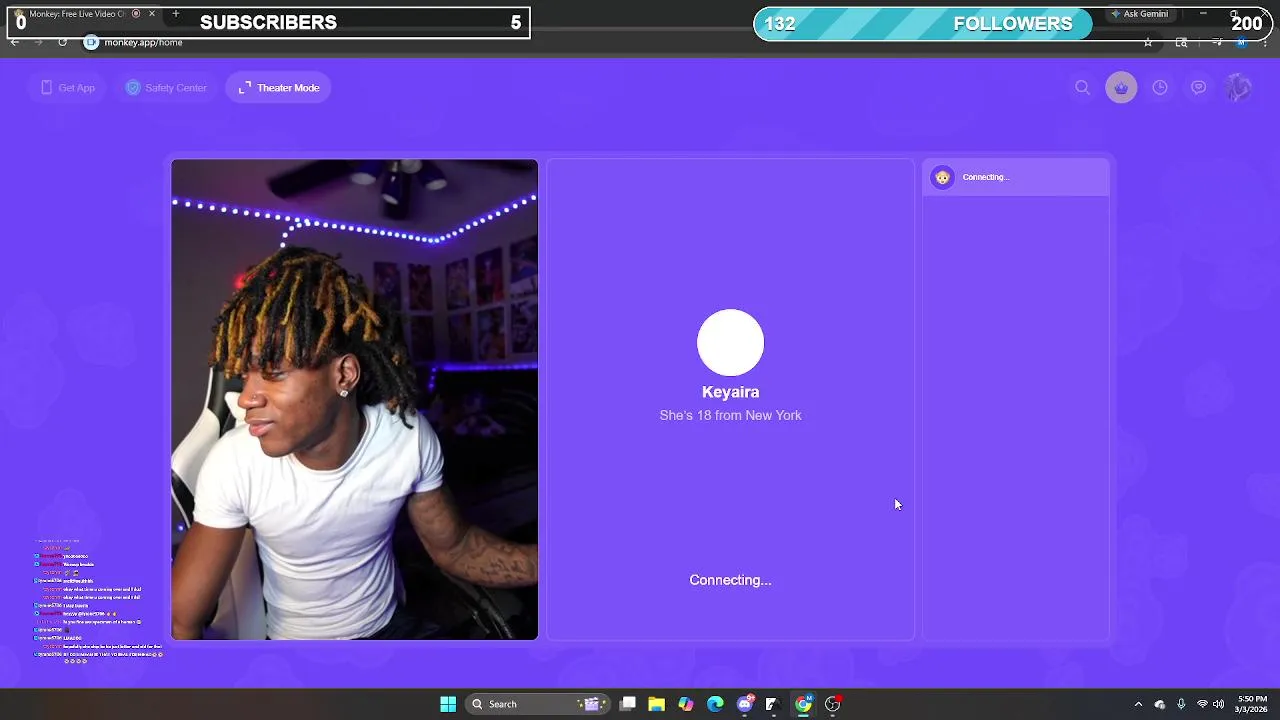Open the Chrome three-dot menu
This screenshot has width=1280, height=720.
(1264, 42)
